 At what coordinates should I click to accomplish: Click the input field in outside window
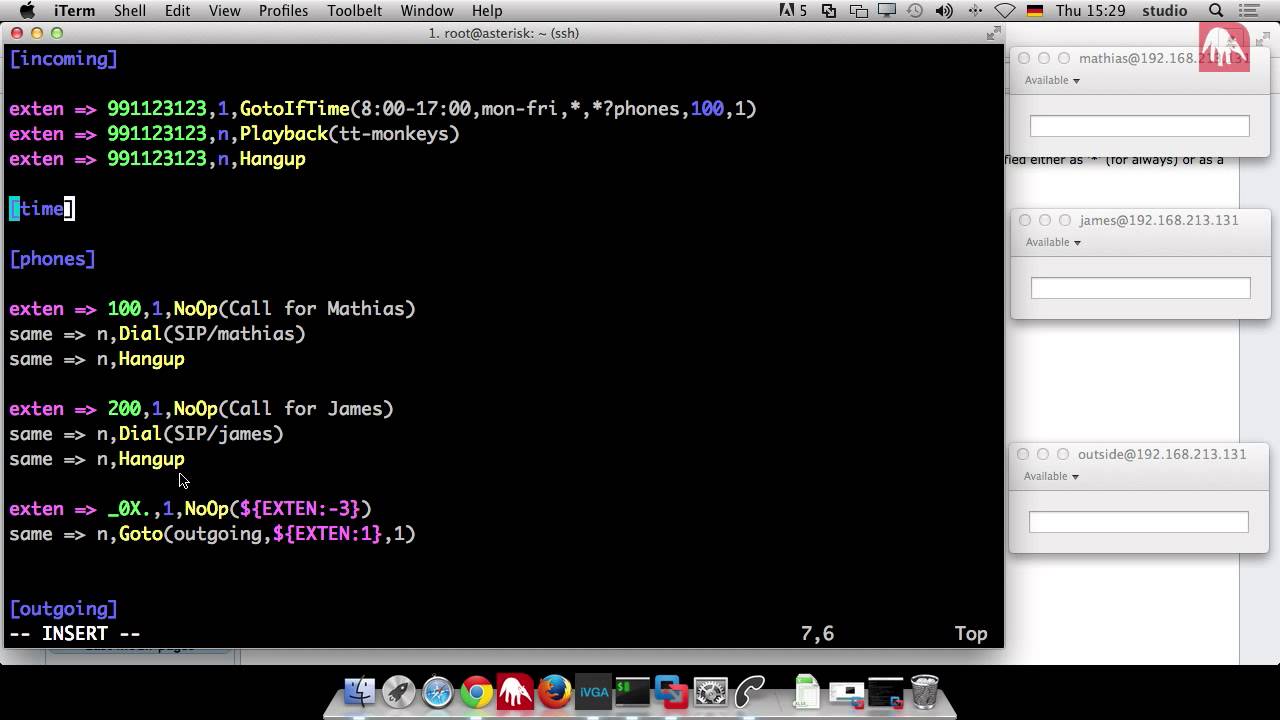[x=1139, y=522]
